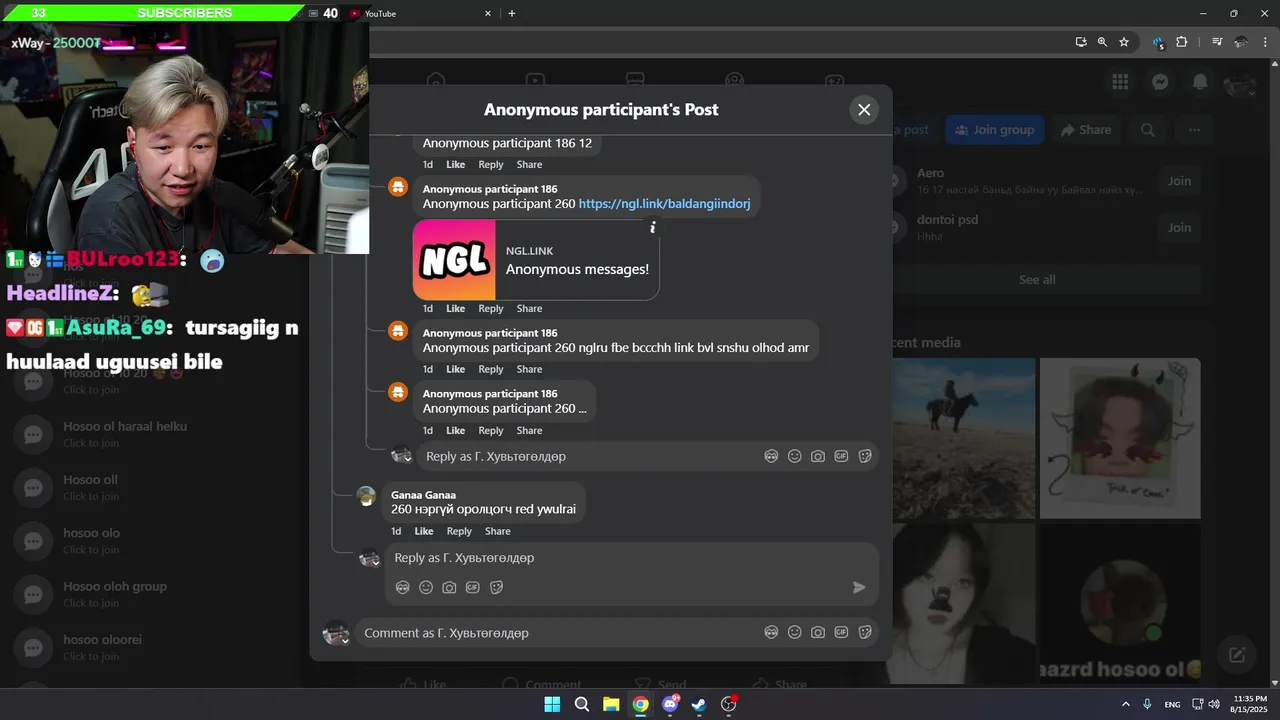Like Ganaa Ganaa's comment
This screenshot has height=720, width=1280.
[x=424, y=532]
